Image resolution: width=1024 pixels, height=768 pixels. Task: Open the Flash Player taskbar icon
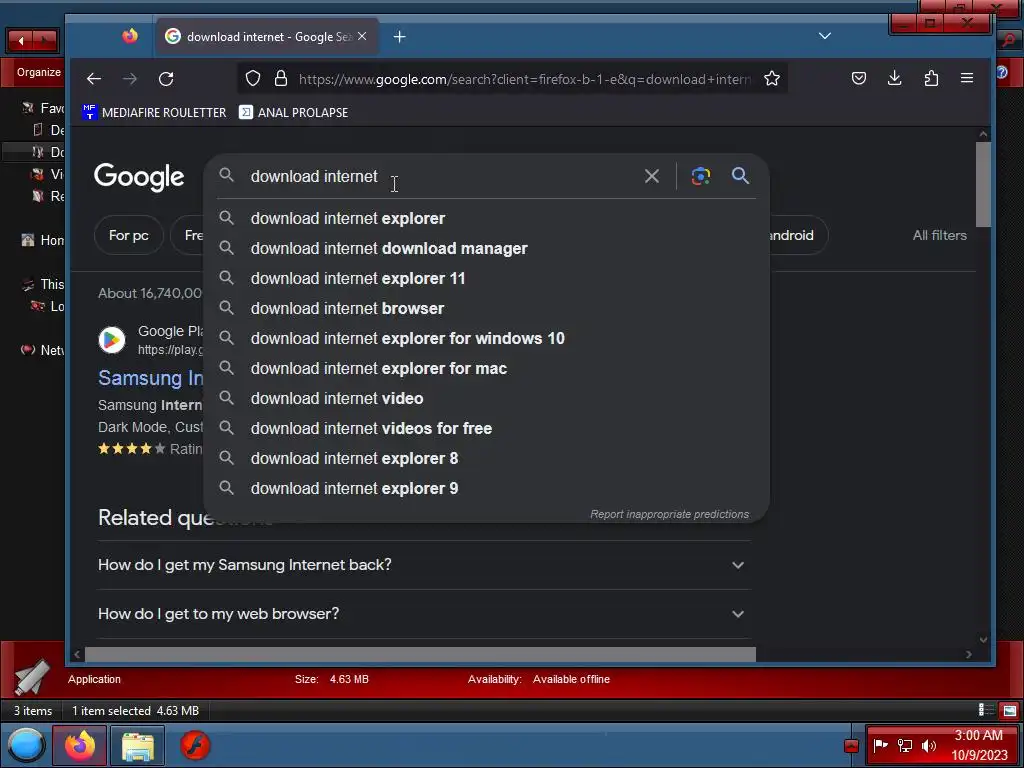click(x=195, y=745)
